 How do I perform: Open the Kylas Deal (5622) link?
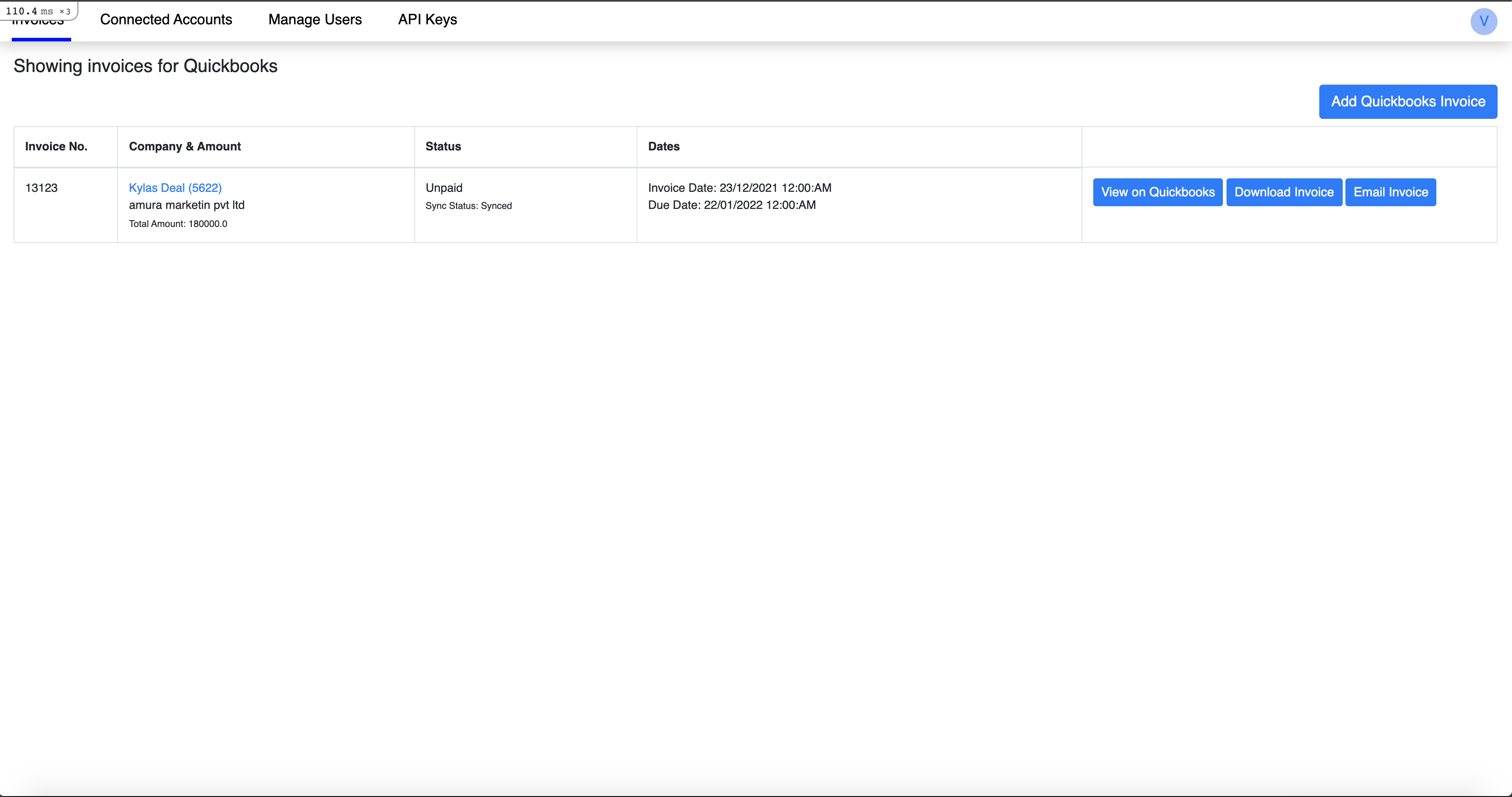tap(175, 187)
